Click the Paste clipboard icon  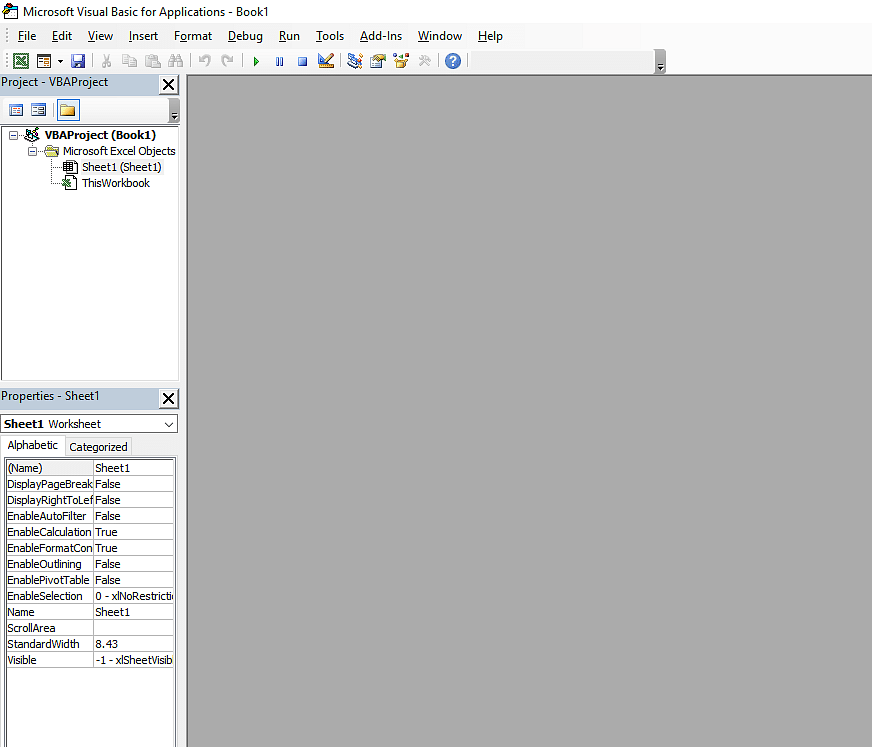[x=152, y=61]
